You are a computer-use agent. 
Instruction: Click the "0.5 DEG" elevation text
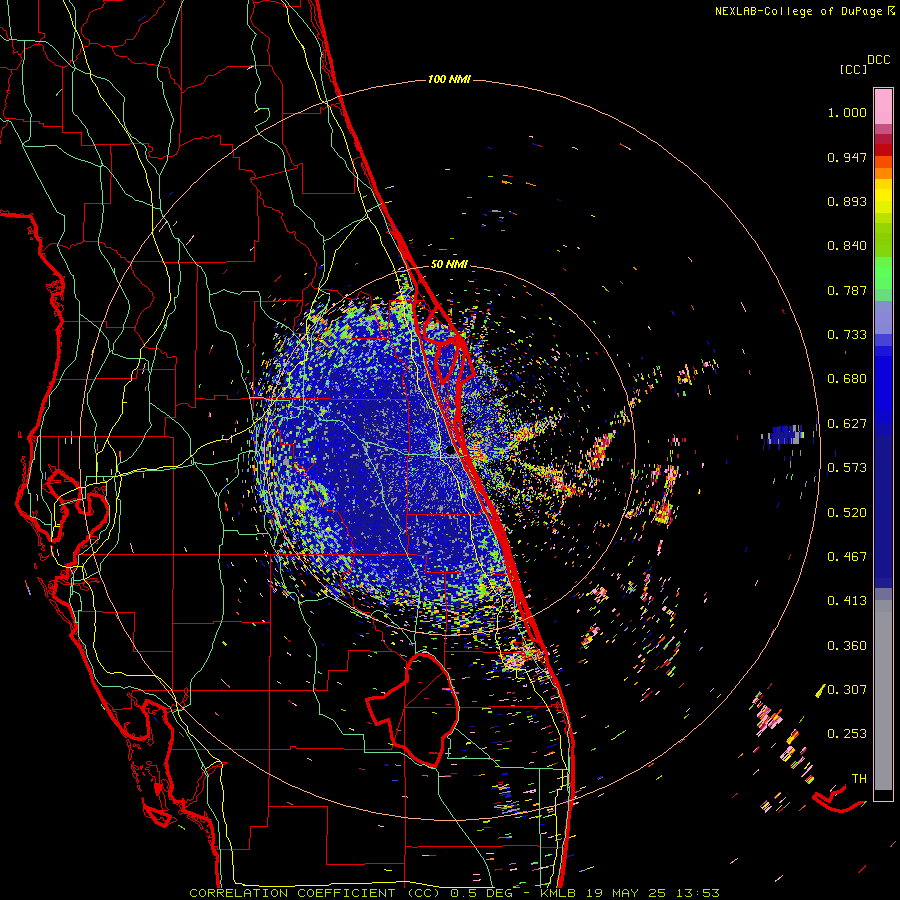click(481, 893)
